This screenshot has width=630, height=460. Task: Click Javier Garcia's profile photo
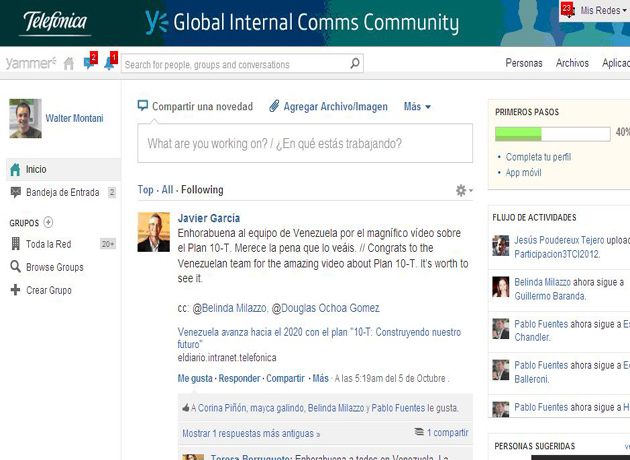tap(154, 231)
